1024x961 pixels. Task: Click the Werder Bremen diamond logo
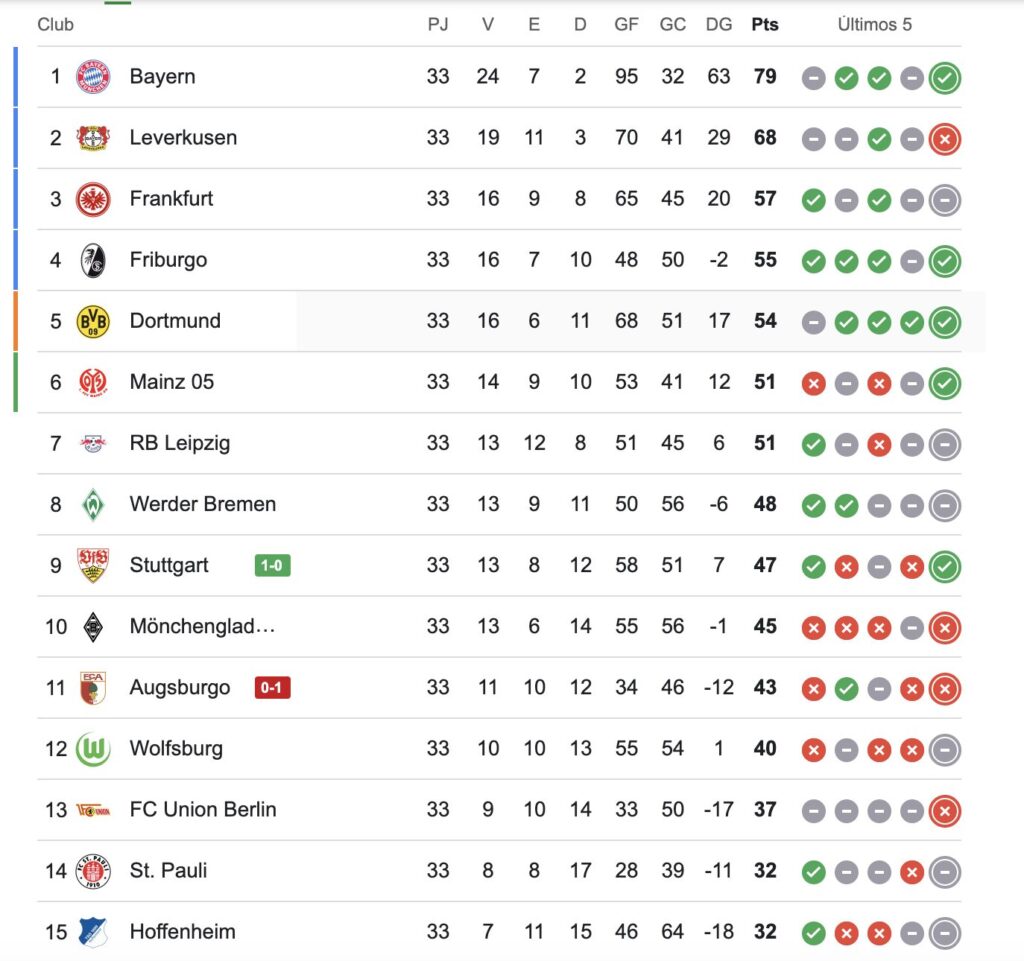93,504
